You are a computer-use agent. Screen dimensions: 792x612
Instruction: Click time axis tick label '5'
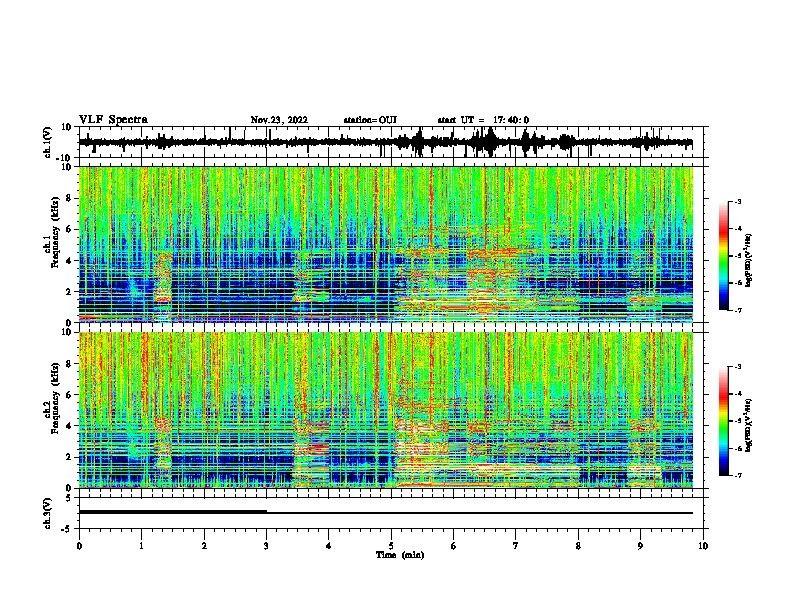(391, 546)
